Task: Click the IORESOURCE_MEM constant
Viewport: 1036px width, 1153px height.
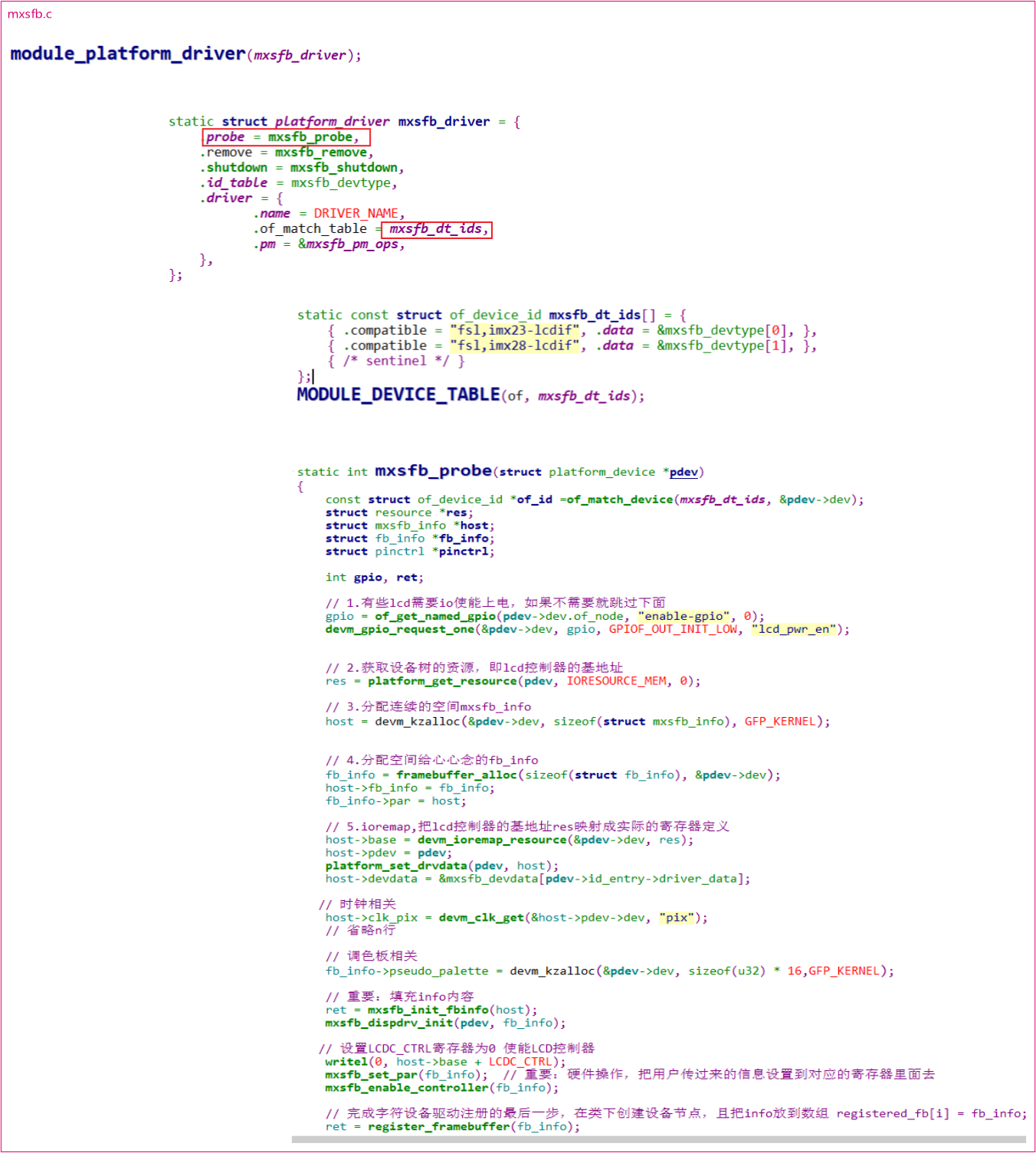Action: pyautogui.click(x=617, y=681)
